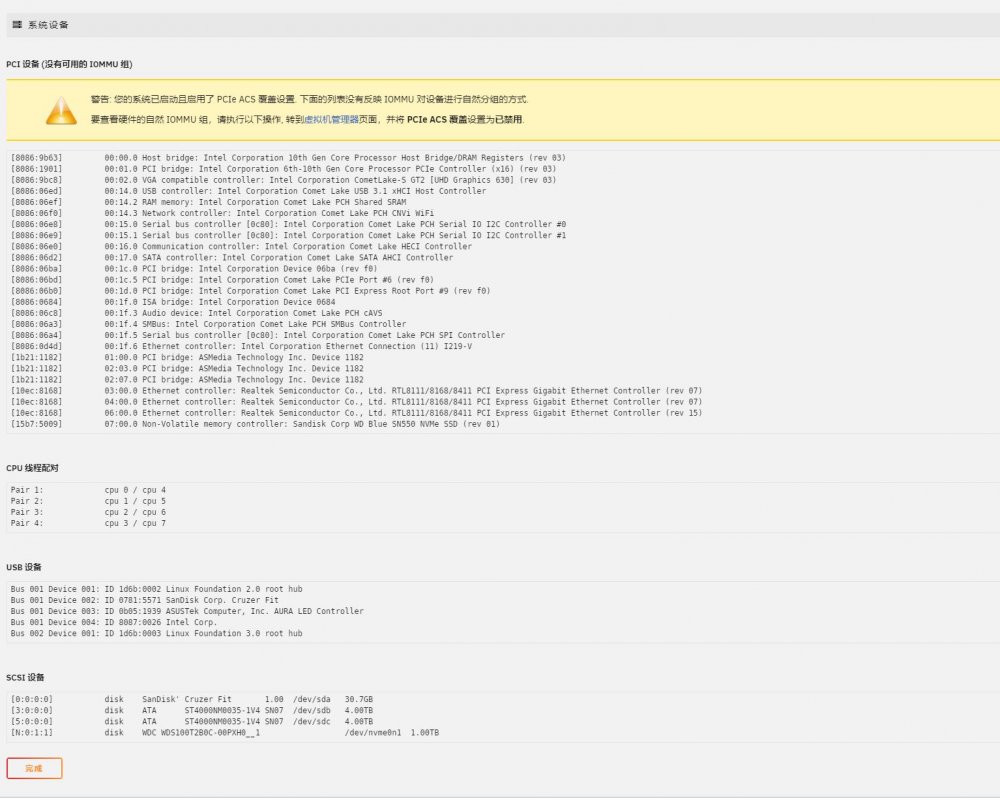Select the 00:1f.4 SMBus Controller row

tap(209, 324)
